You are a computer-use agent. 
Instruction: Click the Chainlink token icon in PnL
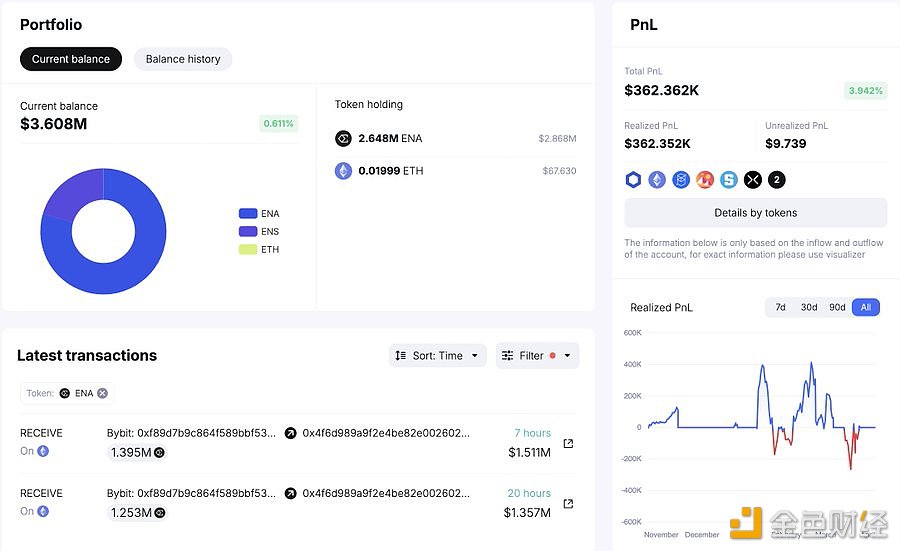tap(633, 180)
